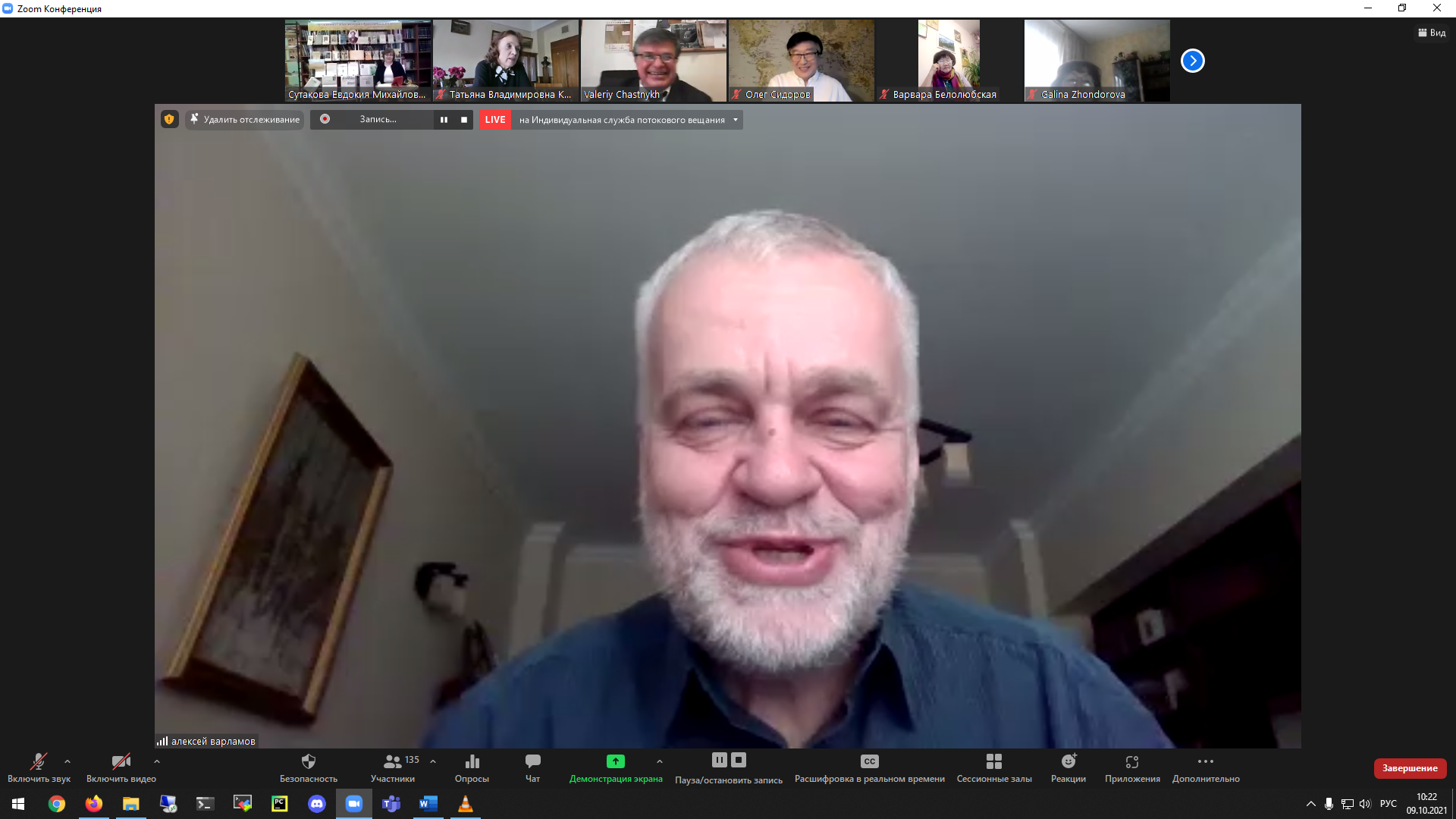1456x819 pixels.
Task: Switch to Zoom taskbar icon
Action: point(354,804)
